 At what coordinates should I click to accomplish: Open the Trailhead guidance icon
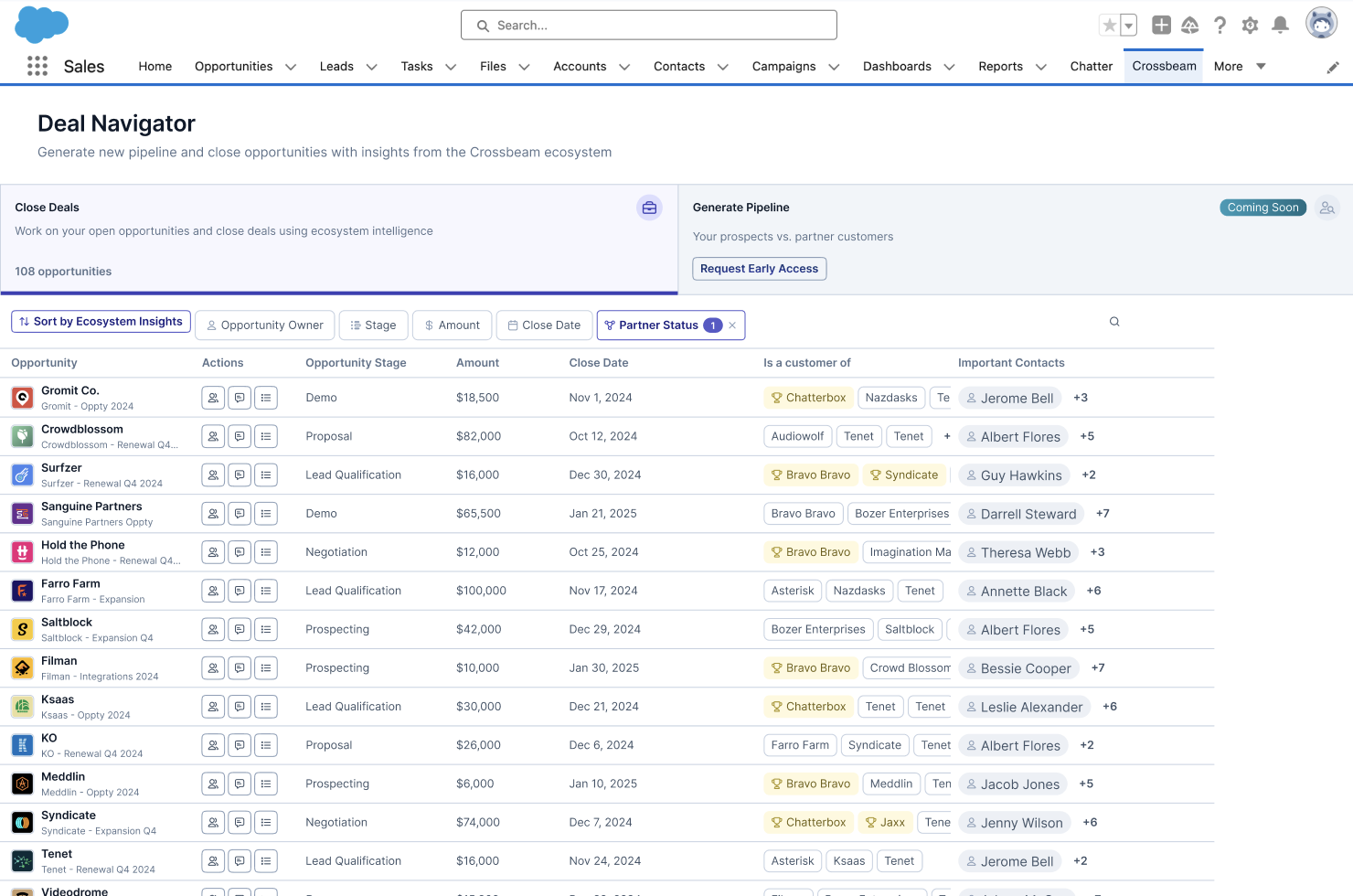(x=1190, y=26)
